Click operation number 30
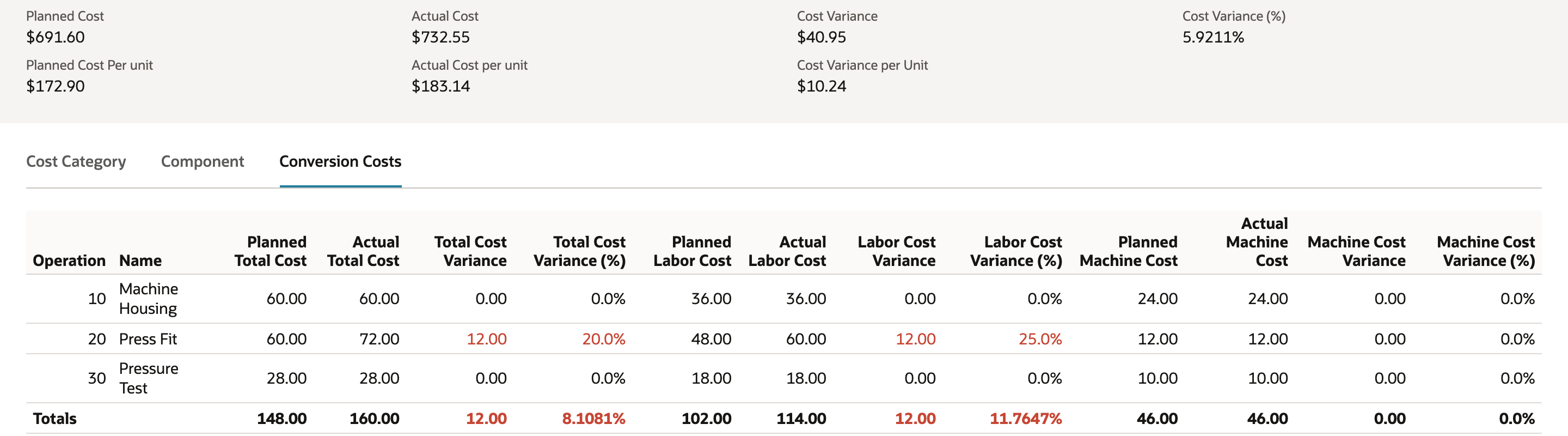Image resolution: width=1568 pixels, height=436 pixels. tap(97, 378)
